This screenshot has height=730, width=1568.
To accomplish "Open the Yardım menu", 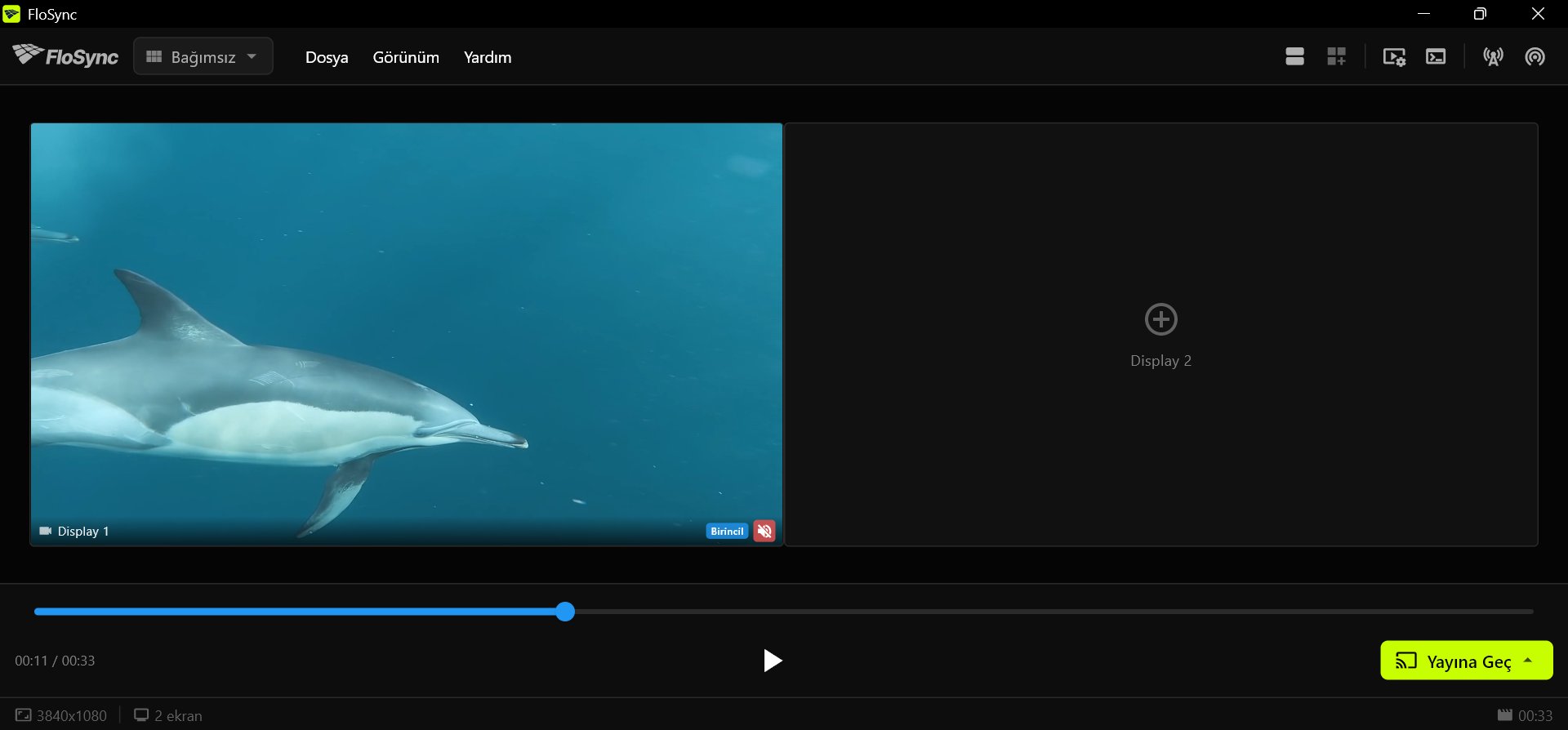I will (x=488, y=57).
